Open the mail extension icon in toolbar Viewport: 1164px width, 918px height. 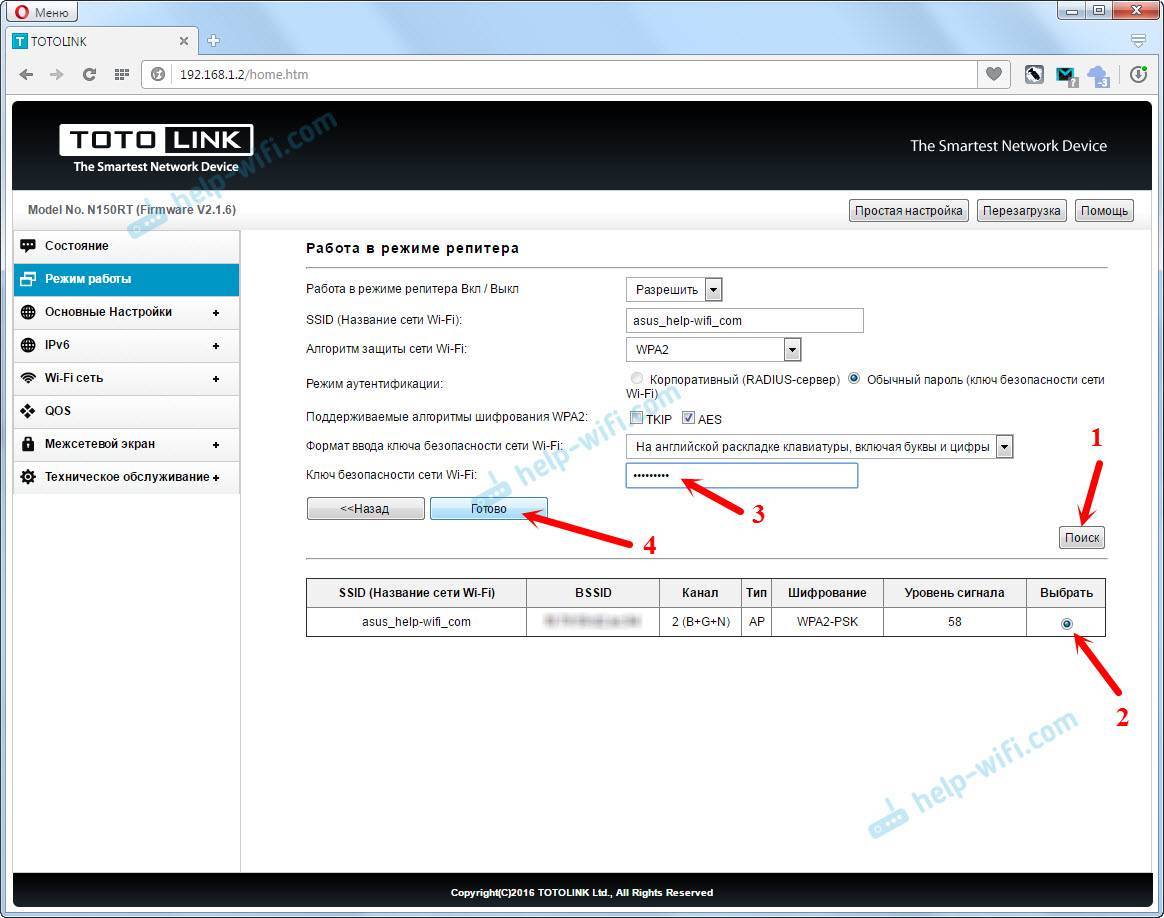pos(1066,75)
